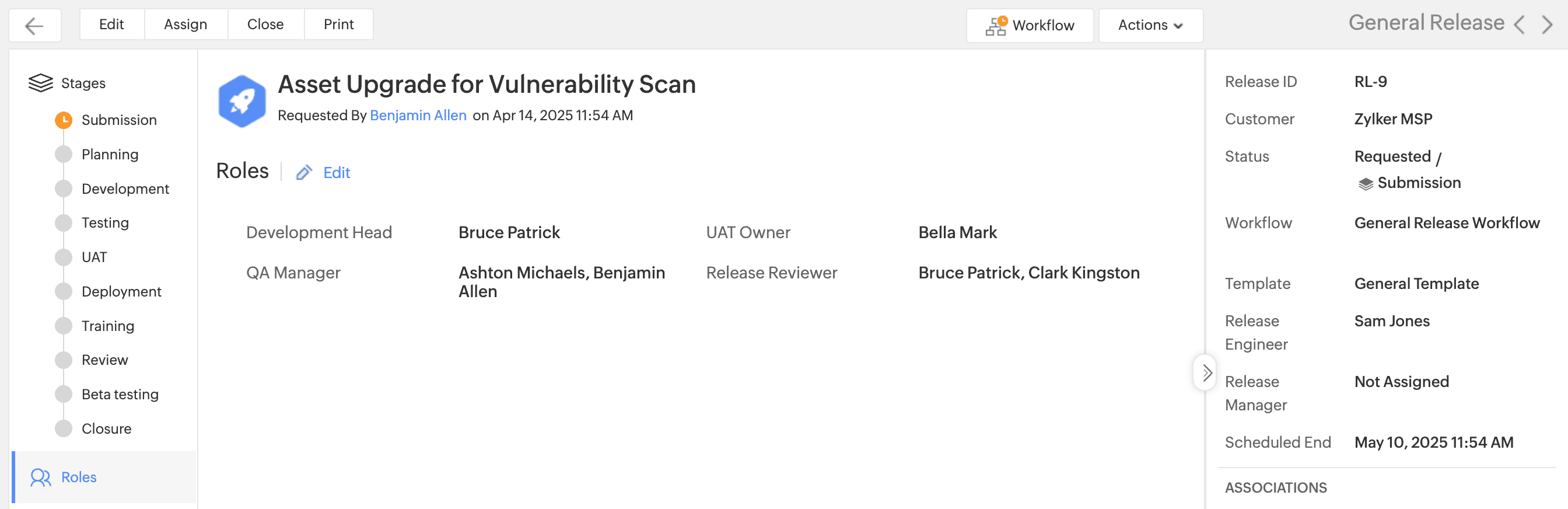Viewport: 1568px width, 509px height.
Task: Click the Workflow diagram icon
Action: click(996, 26)
